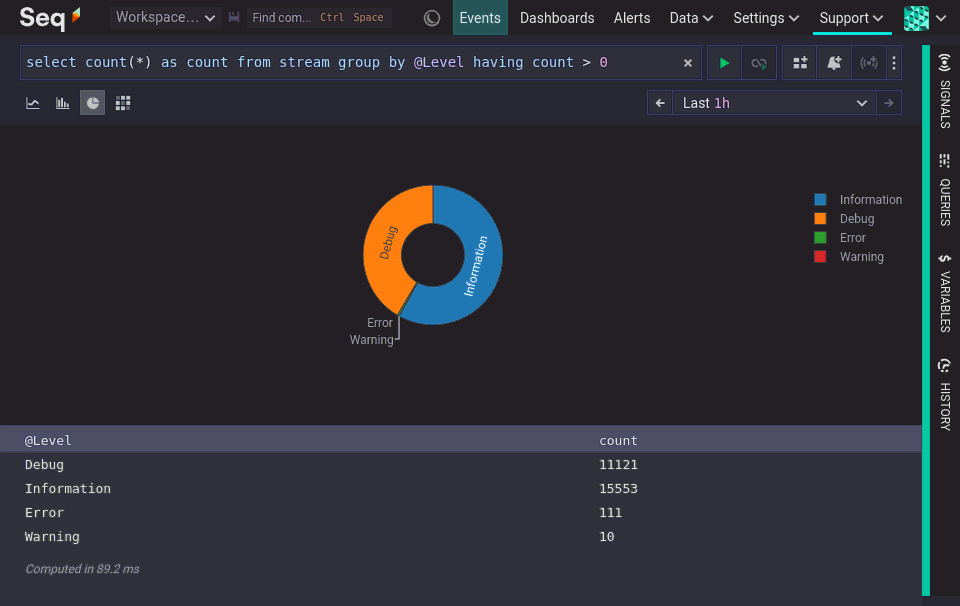Switch to bar chart view
The height and width of the screenshot is (606, 960).
(62, 103)
